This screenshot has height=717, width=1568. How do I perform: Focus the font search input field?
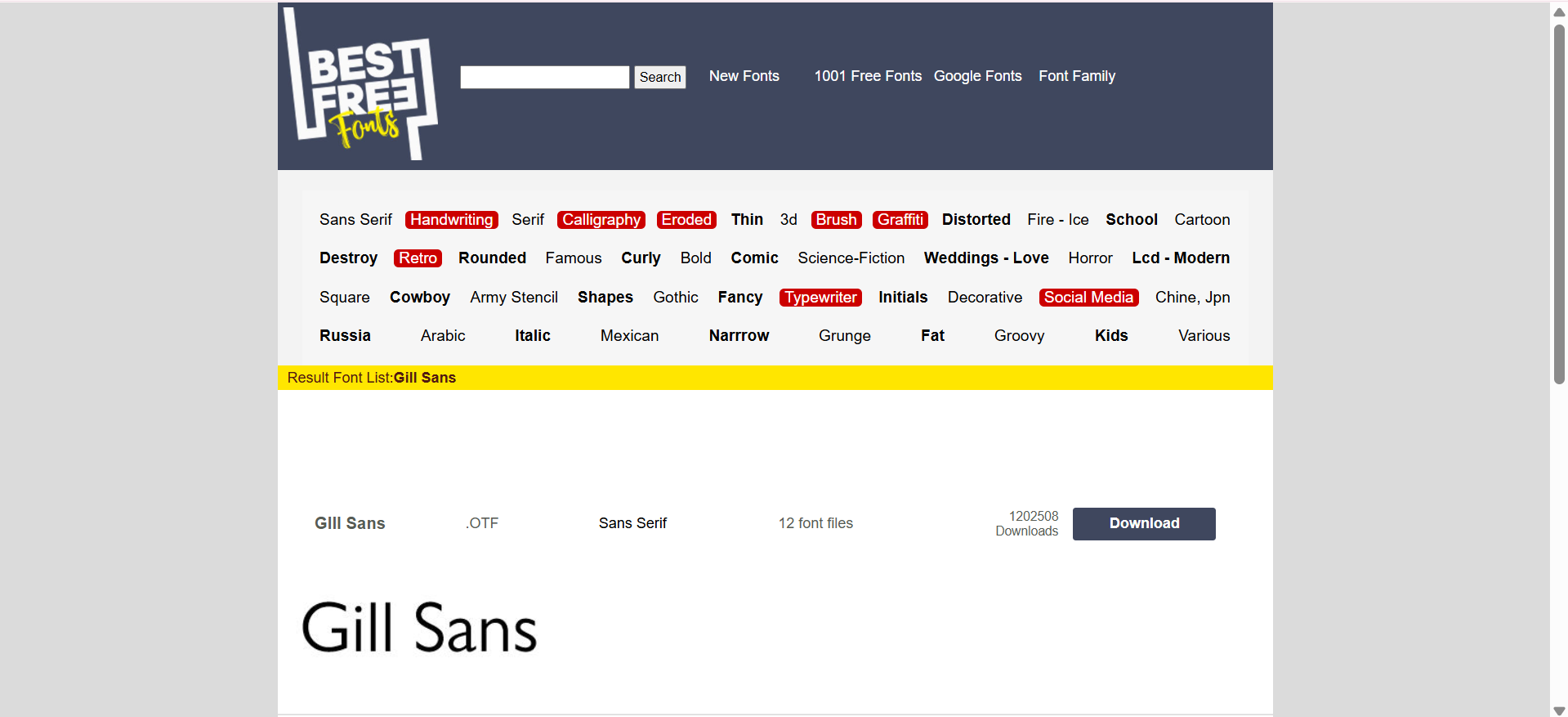click(x=544, y=77)
